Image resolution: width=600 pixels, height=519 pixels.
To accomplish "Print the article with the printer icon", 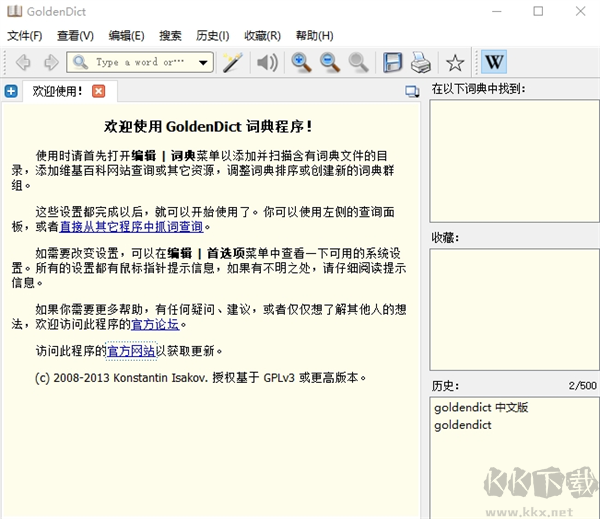I will (420, 63).
